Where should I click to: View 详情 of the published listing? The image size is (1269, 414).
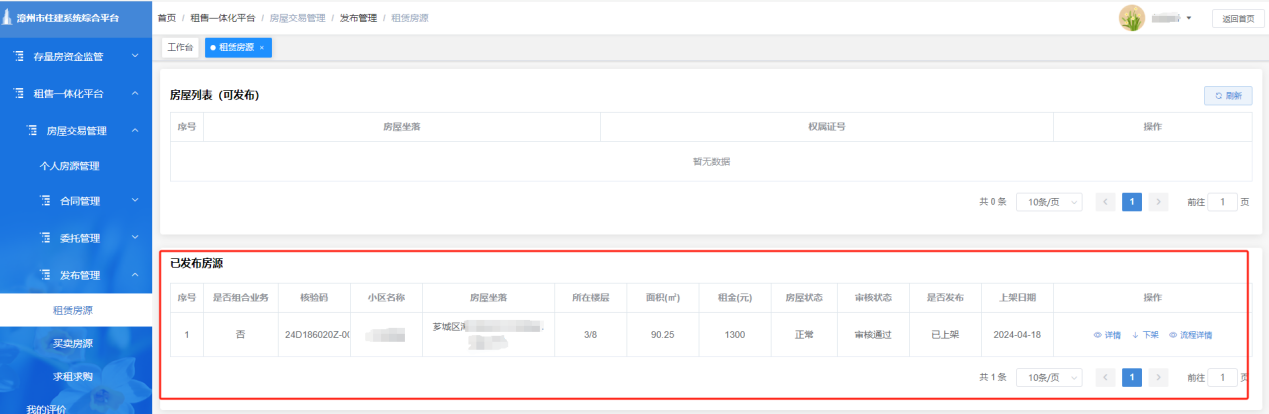pyautogui.click(x=1107, y=335)
